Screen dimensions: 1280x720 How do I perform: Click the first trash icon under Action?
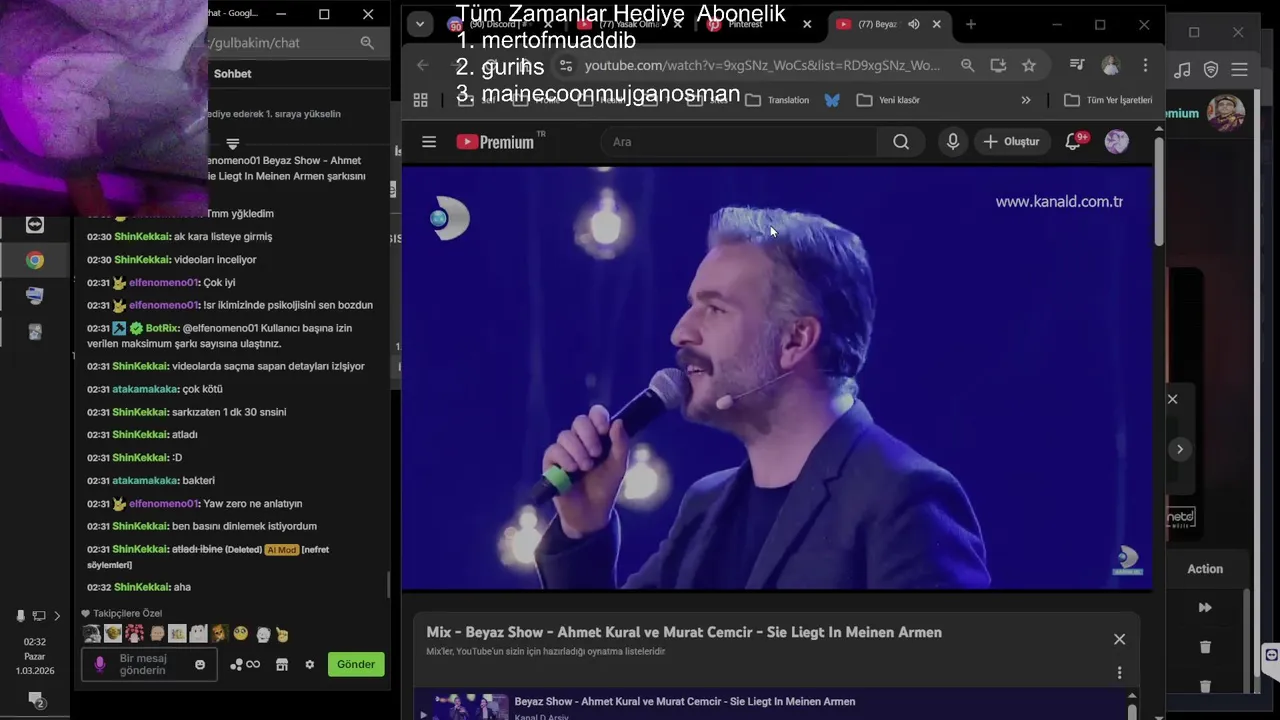click(x=1205, y=647)
